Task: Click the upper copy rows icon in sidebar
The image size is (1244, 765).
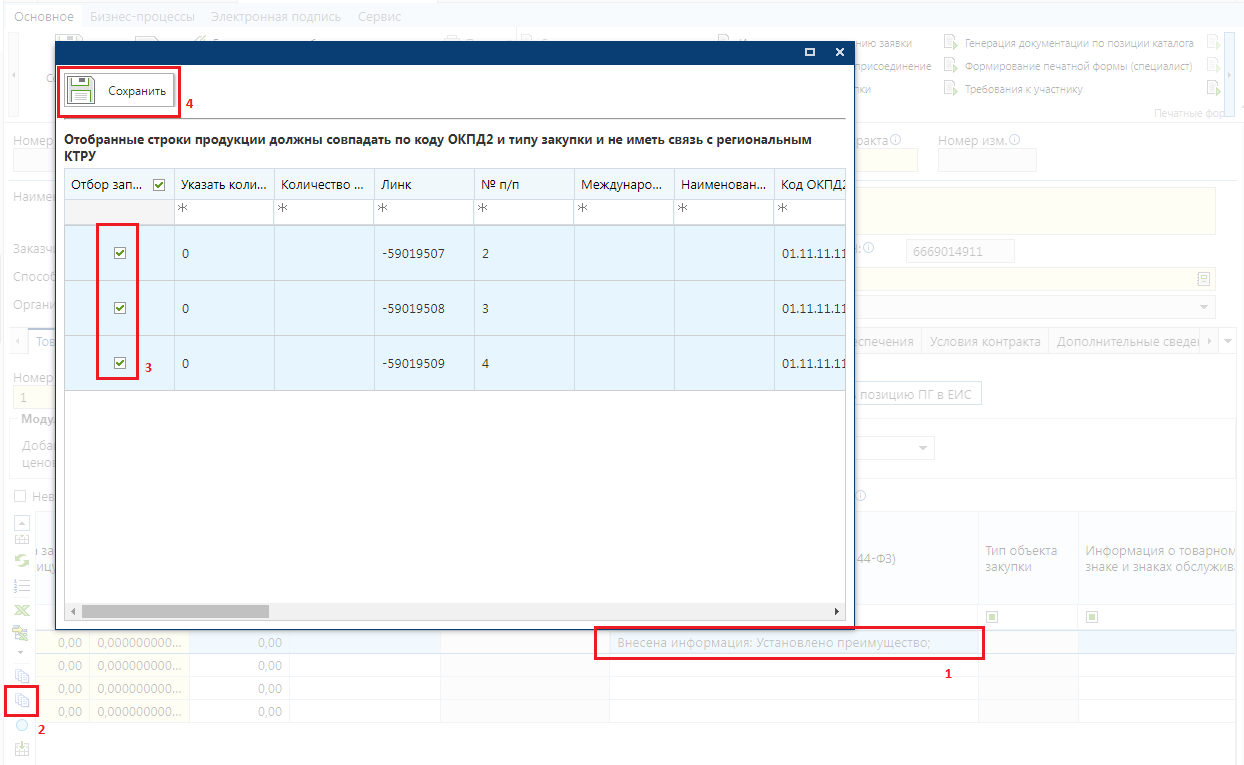Action: click(22, 675)
